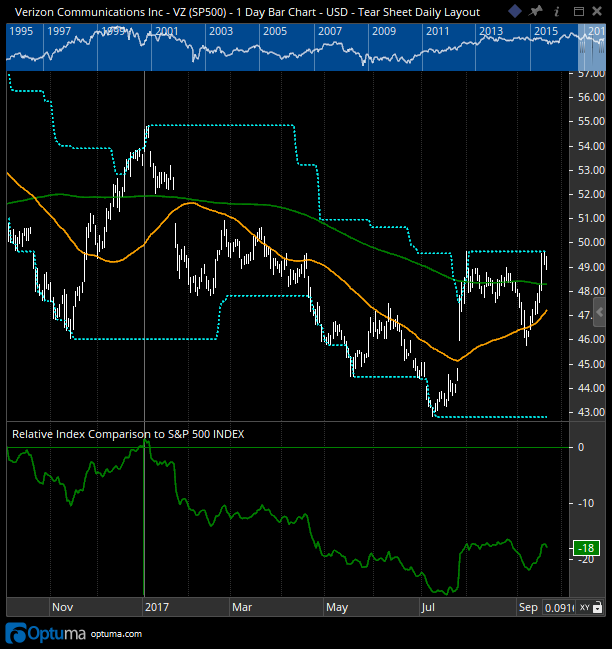Click the highlighted range selector in overview strip

pos(592,47)
